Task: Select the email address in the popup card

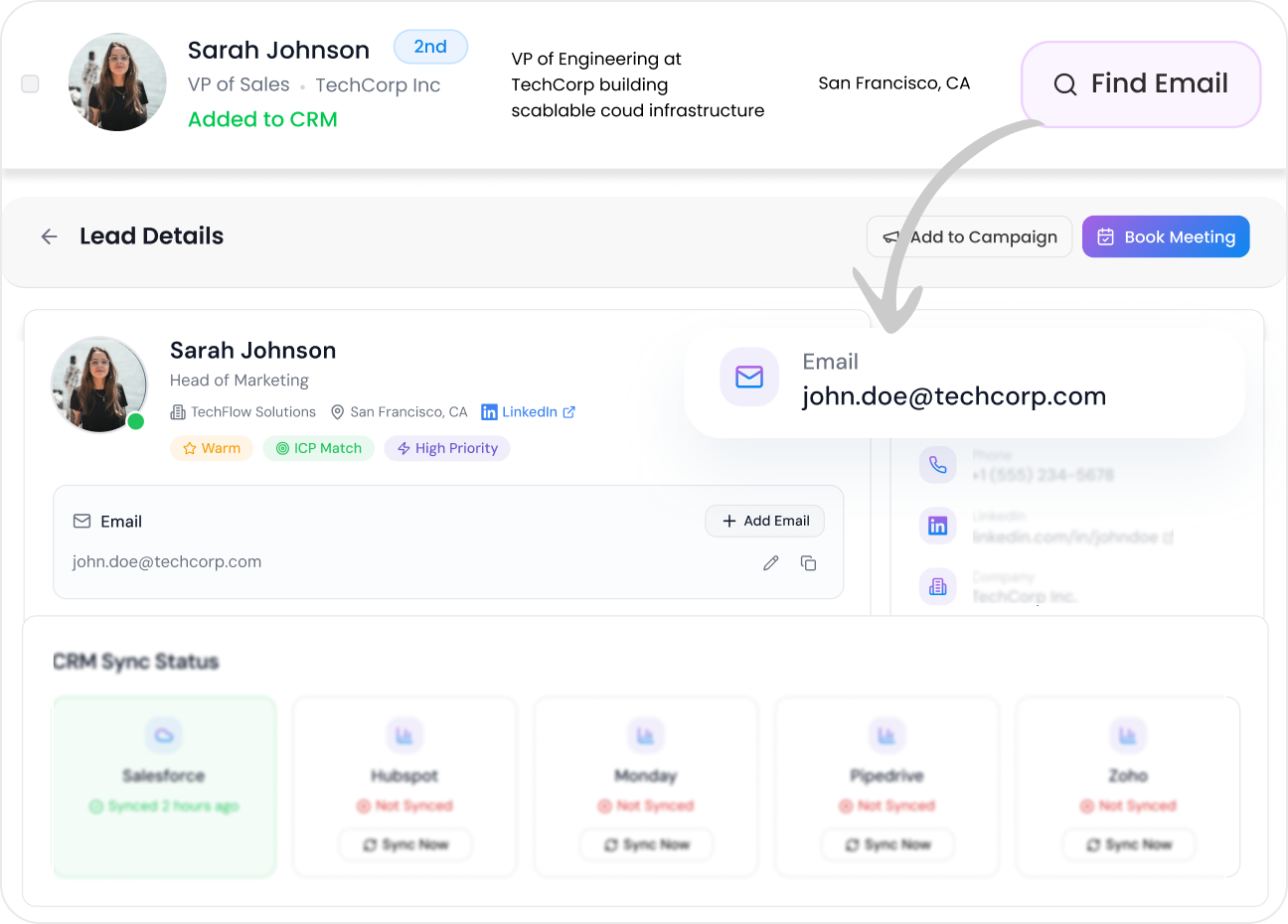Action: click(954, 396)
